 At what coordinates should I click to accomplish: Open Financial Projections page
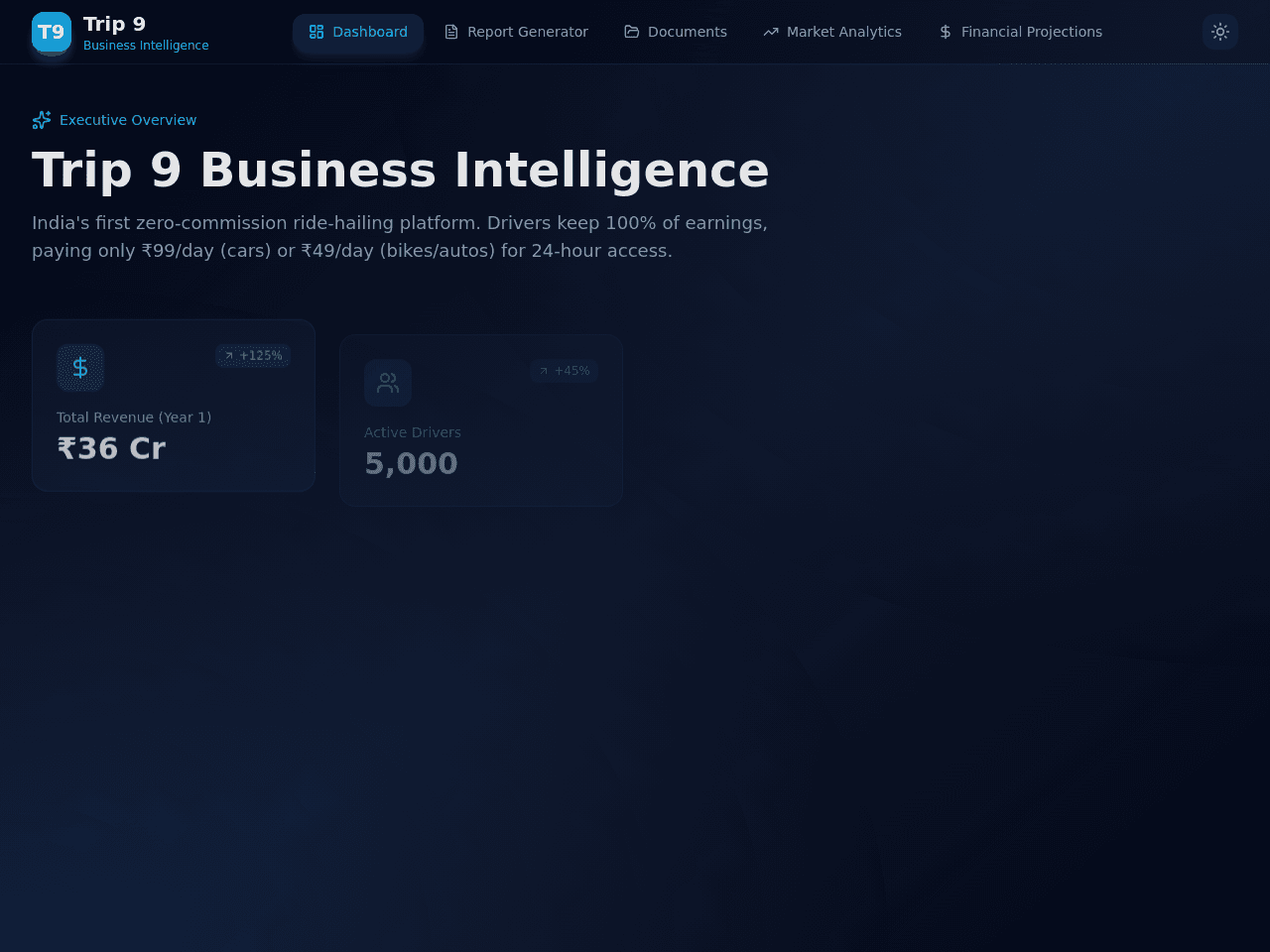point(1020,32)
